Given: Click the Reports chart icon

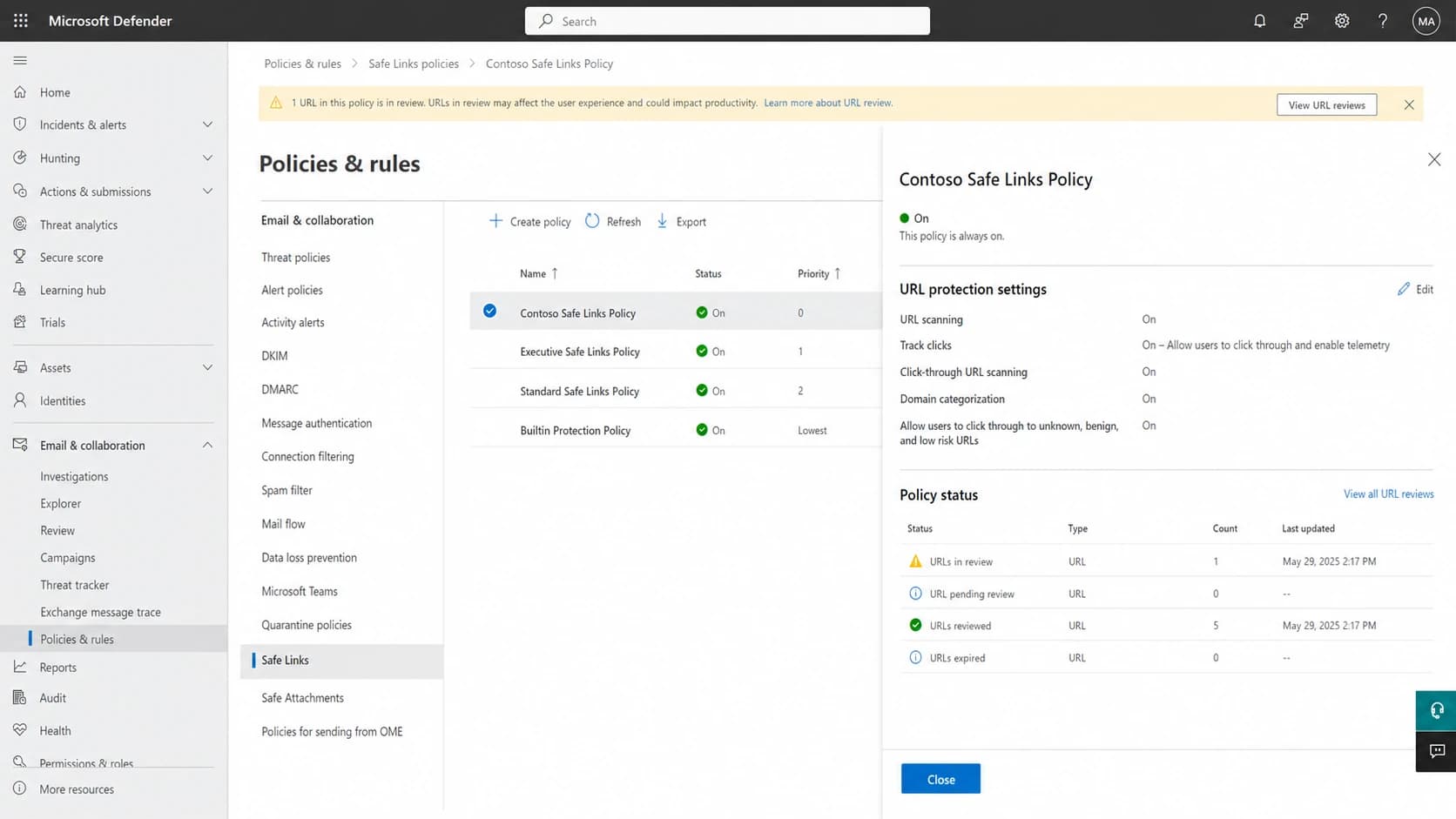Looking at the screenshot, I should pyautogui.click(x=20, y=667).
